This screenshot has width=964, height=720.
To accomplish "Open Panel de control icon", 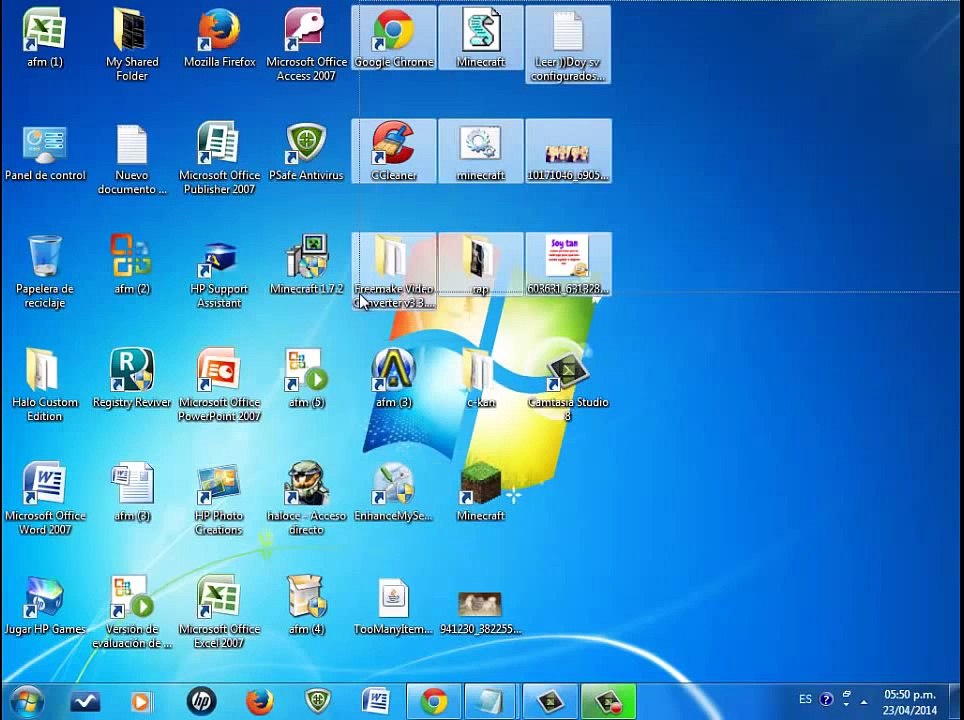I will pos(45,152).
